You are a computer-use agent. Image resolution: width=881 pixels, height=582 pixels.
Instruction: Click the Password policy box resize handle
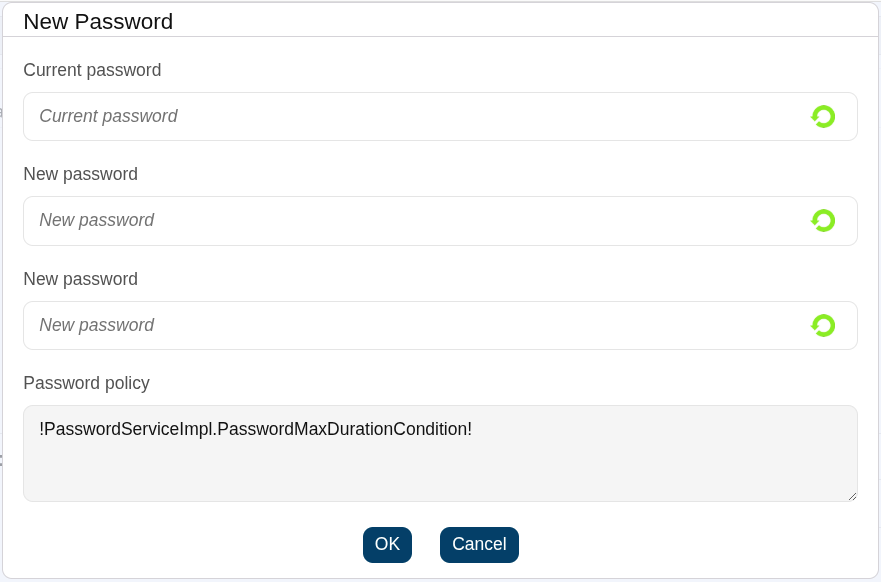pos(852,496)
